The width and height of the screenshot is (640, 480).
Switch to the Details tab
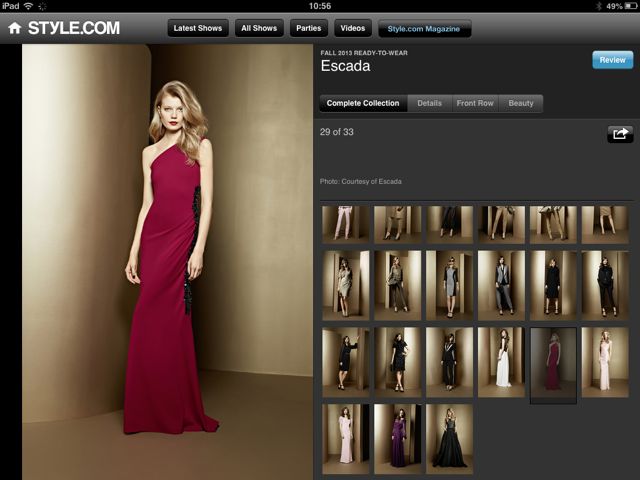tap(430, 103)
